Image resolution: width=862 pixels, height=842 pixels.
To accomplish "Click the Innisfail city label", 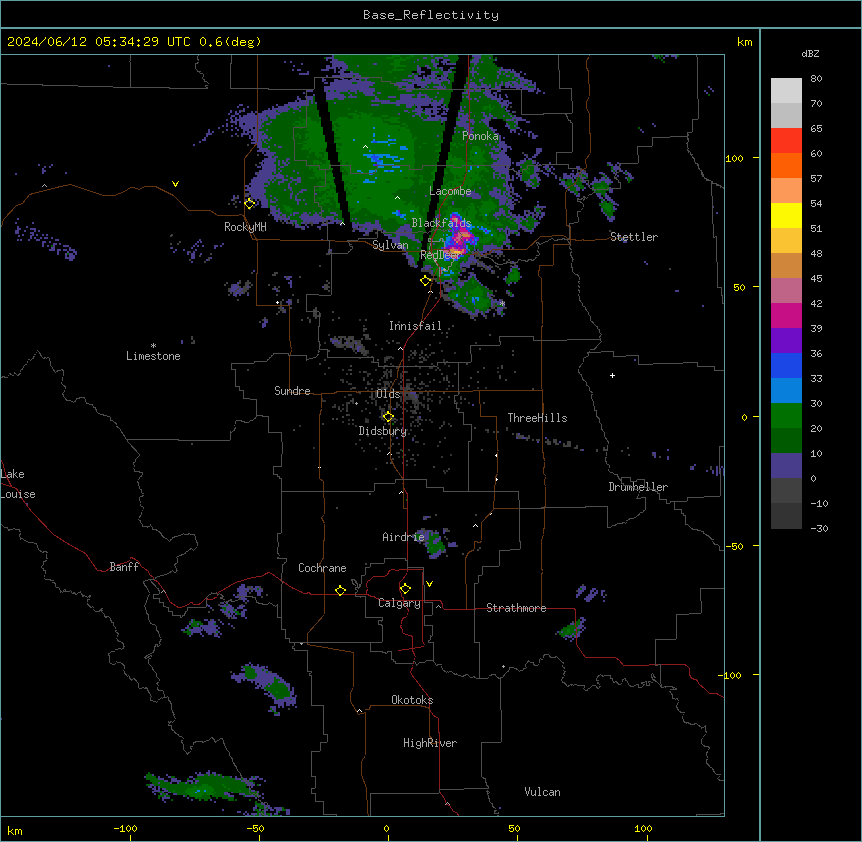I will click(x=415, y=326).
